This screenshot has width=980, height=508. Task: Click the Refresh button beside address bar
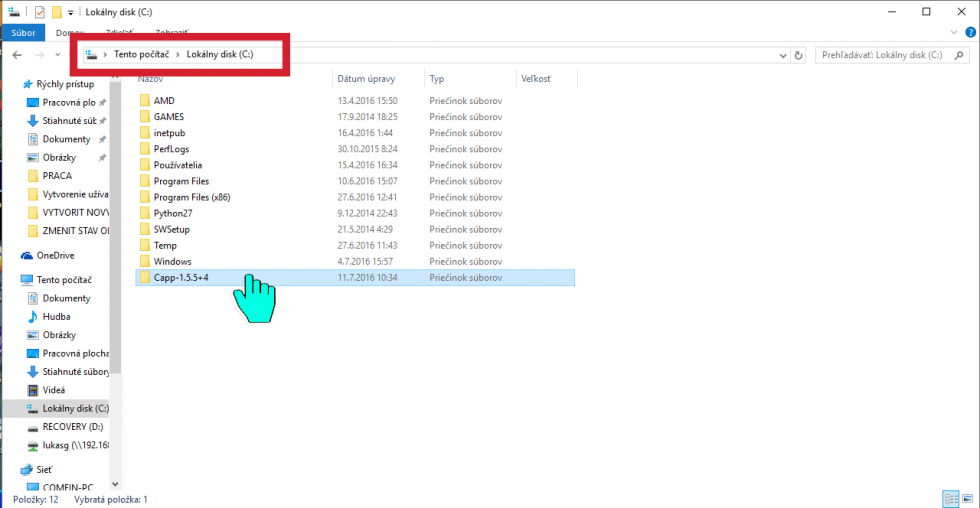[798, 55]
